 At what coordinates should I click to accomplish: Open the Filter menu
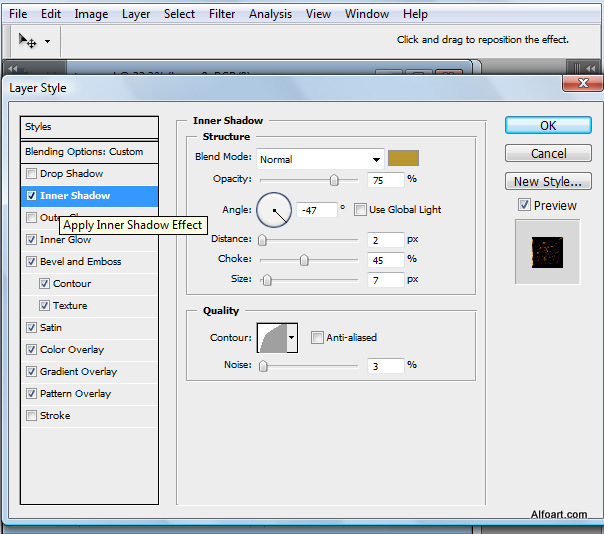click(x=222, y=14)
